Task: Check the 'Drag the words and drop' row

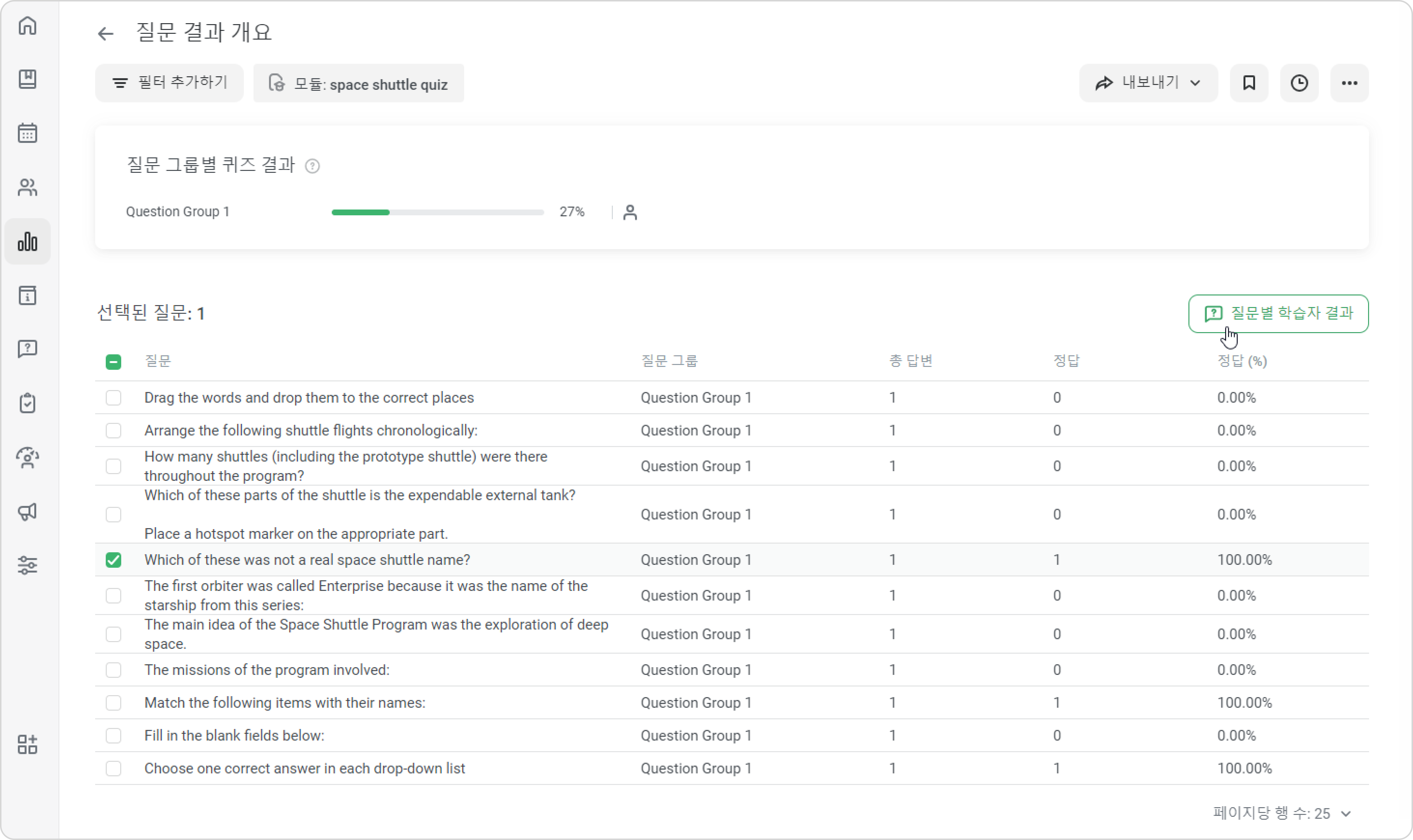Action: [113, 398]
